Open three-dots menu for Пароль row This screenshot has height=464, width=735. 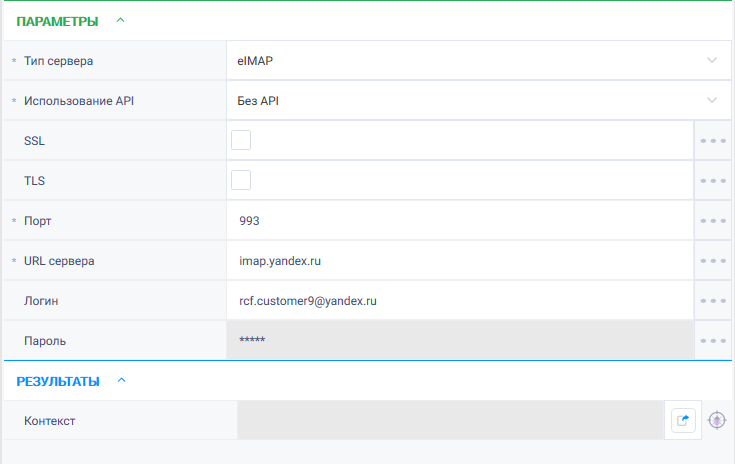tap(713, 341)
